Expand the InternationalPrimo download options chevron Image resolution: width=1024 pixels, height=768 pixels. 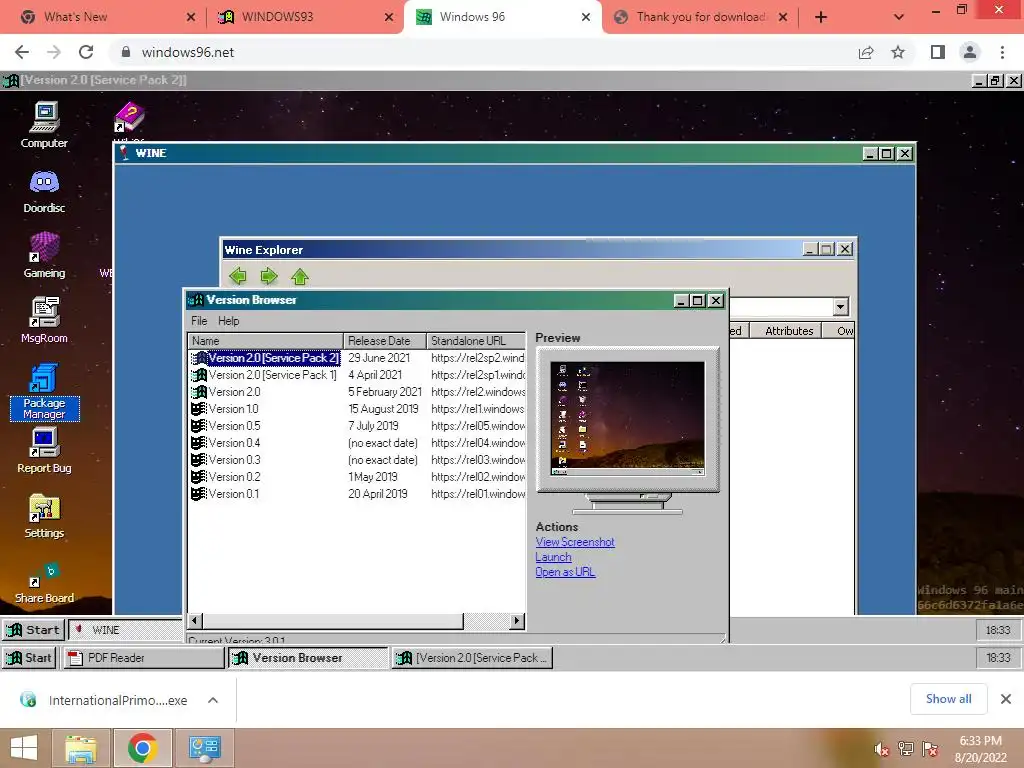[213, 700]
